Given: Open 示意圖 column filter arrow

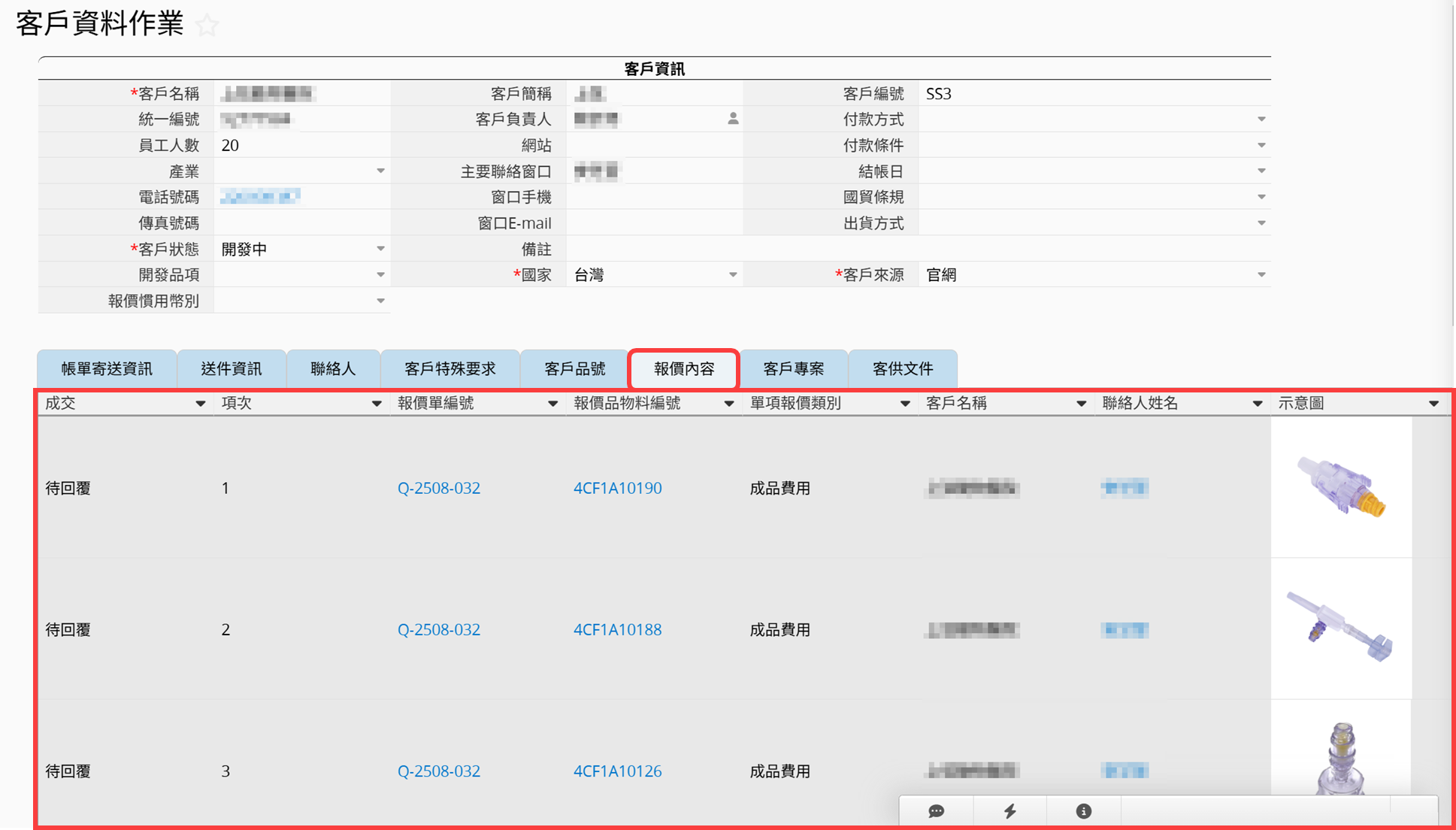Looking at the screenshot, I should point(1433,404).
